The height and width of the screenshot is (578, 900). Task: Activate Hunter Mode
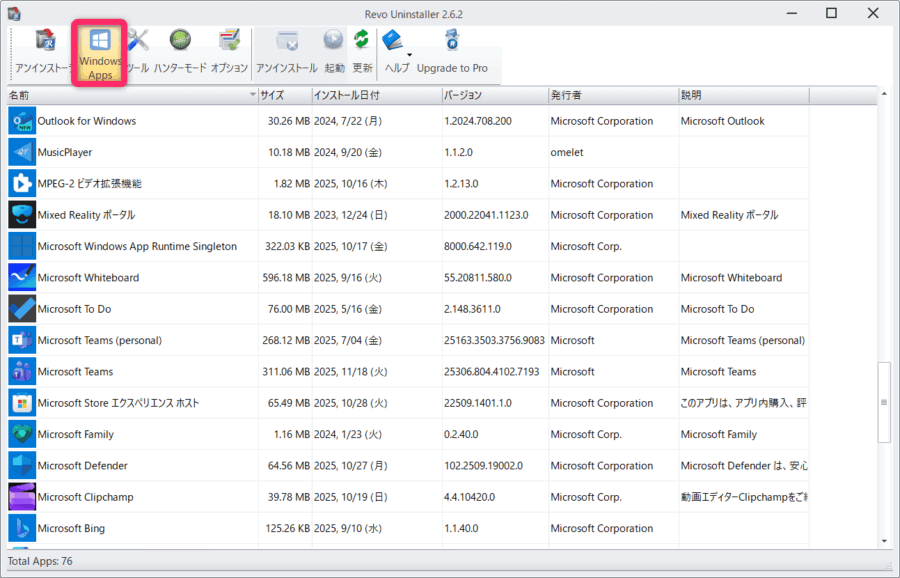[x=180, y=40]
